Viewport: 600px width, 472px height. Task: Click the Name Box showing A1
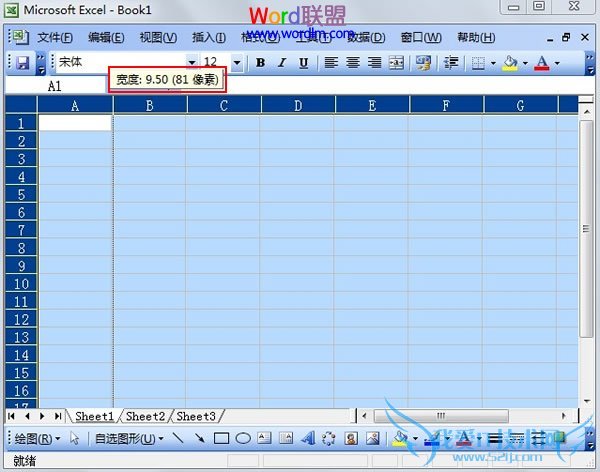click(x=55, y=86)
